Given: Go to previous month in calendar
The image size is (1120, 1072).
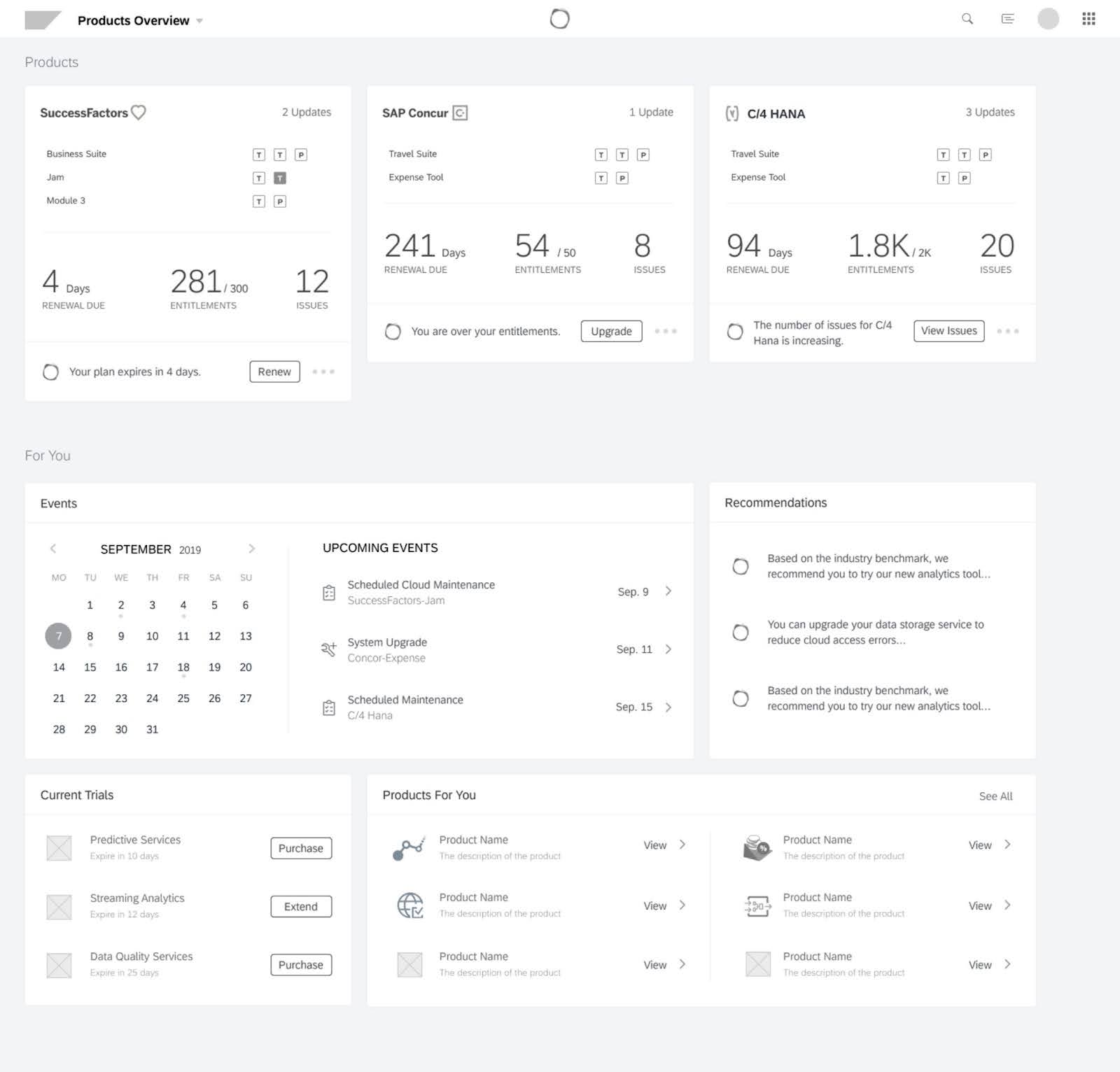Looking at the screenshot, I should tap(53, 549).
